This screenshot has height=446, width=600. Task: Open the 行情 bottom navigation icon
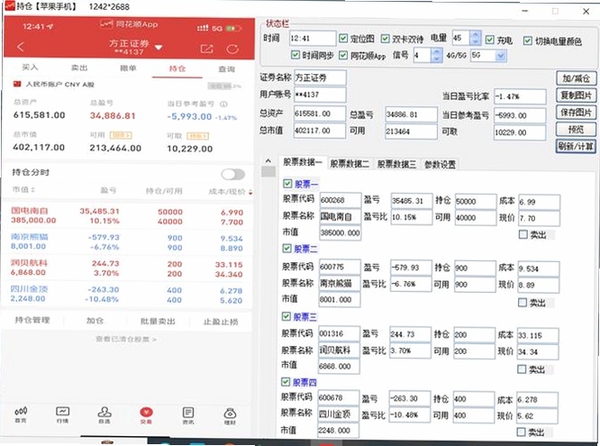[62, 415]
